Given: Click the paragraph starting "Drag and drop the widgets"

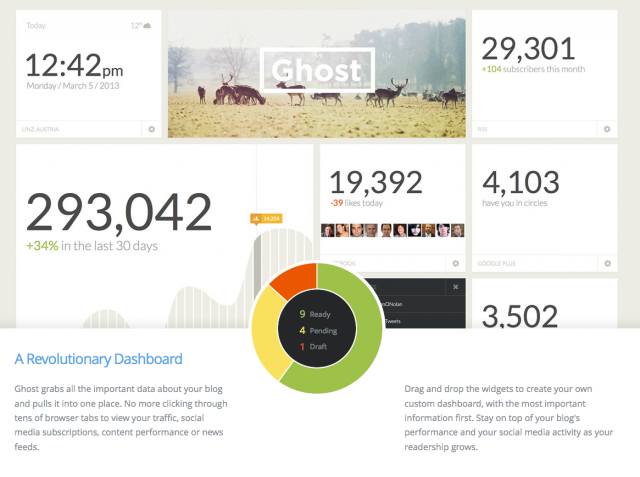Looking at the screenshot, I should [x=509, y=418].
